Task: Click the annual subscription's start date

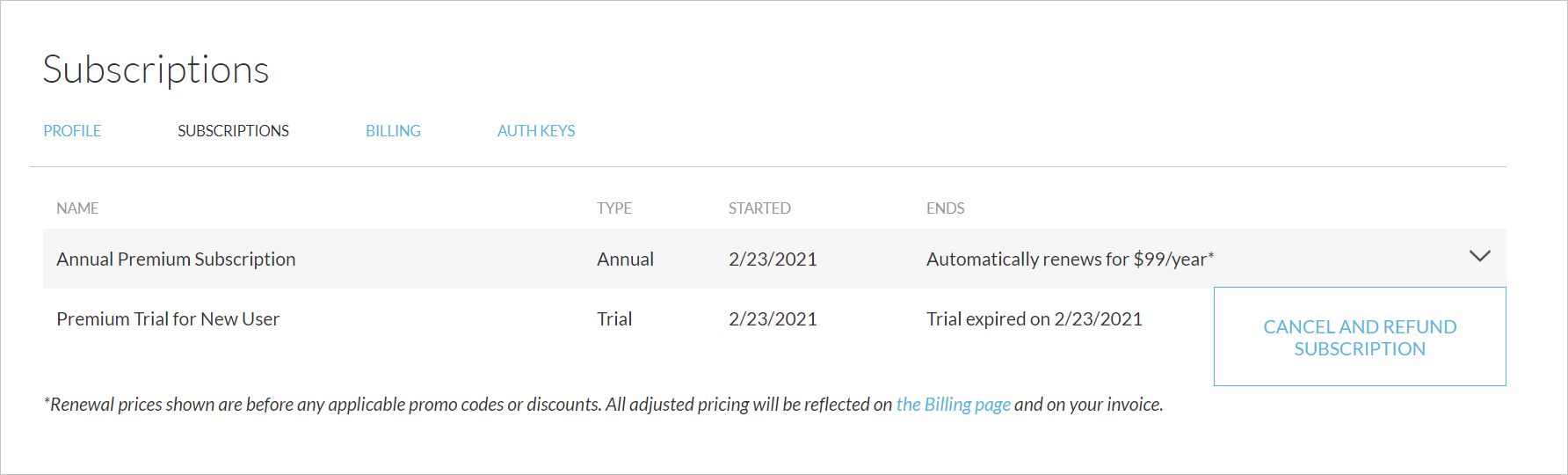Action: coord(773,259)
